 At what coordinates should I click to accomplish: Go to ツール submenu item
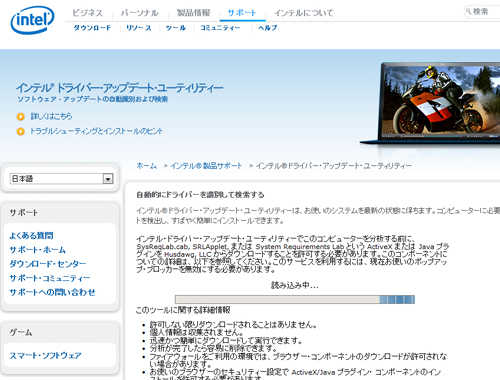click(x=176, y=28)
